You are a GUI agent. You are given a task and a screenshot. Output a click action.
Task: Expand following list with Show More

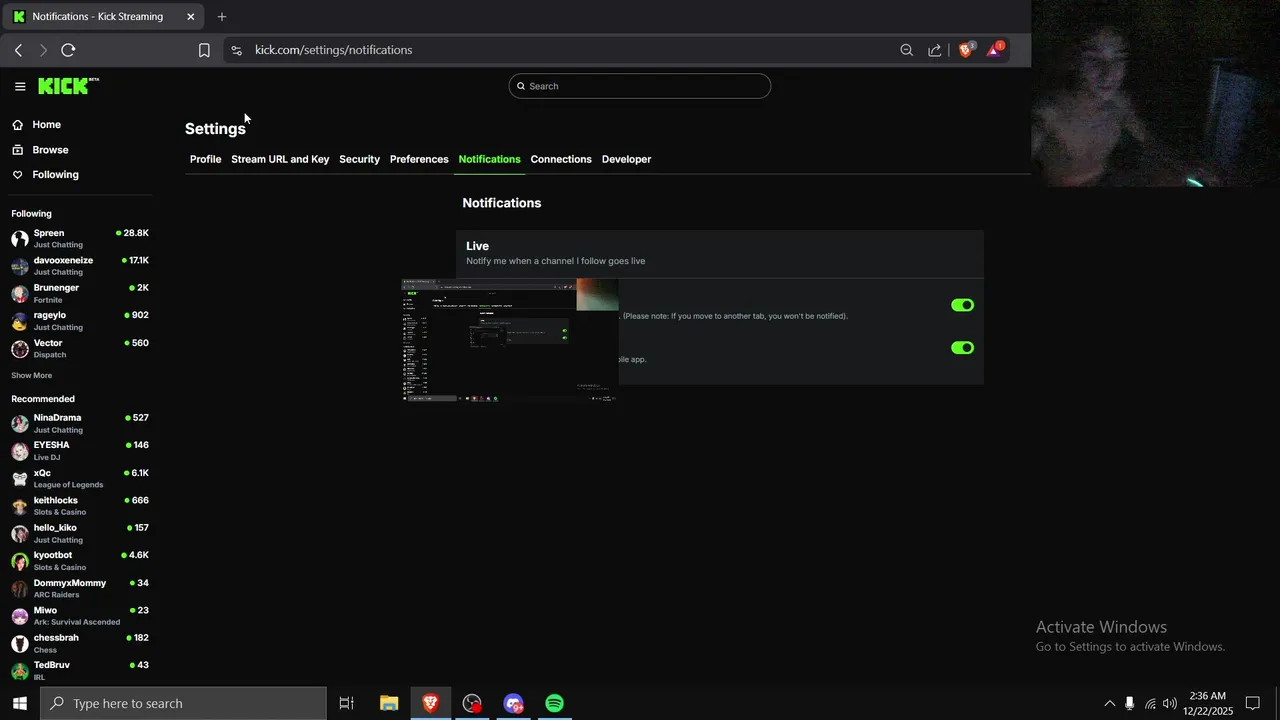point(32,376)
